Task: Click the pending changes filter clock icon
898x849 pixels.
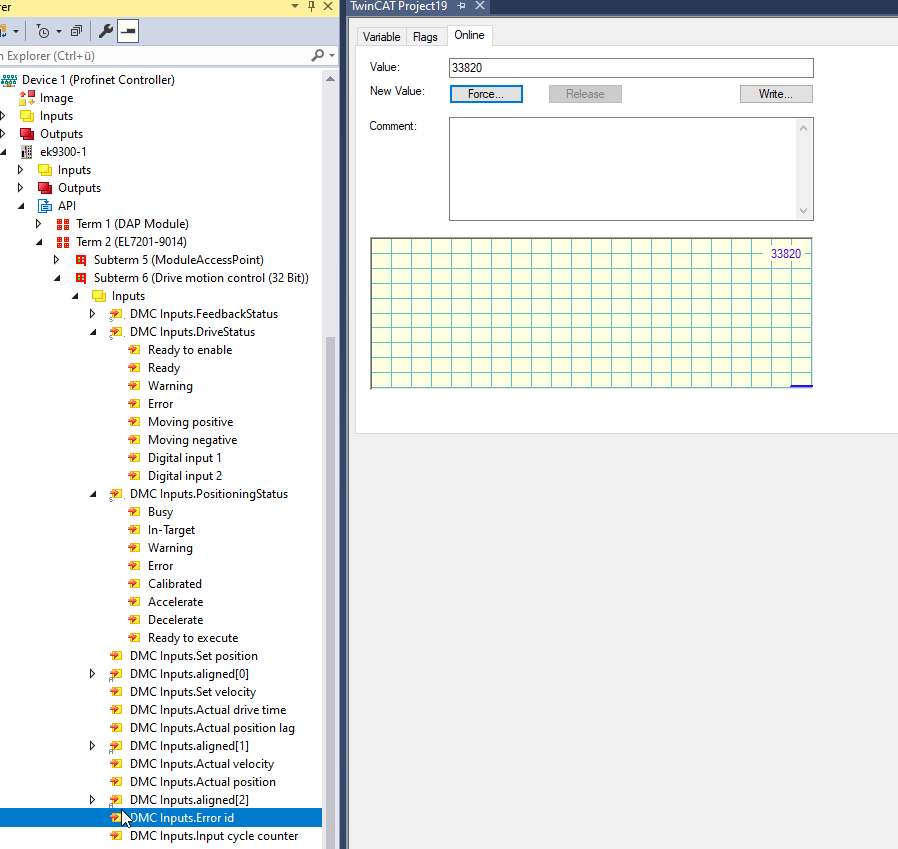Action: click(43, 32)
